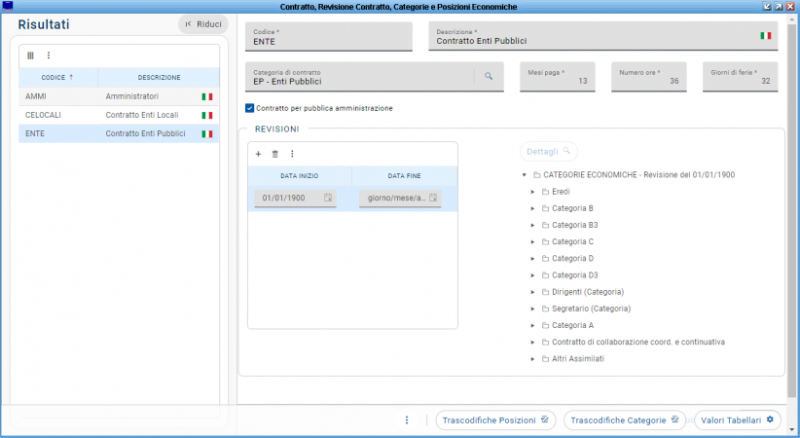Screen dimensions: 800x438
Task: Click the application icon in title bar
Action: click(8, 6)
